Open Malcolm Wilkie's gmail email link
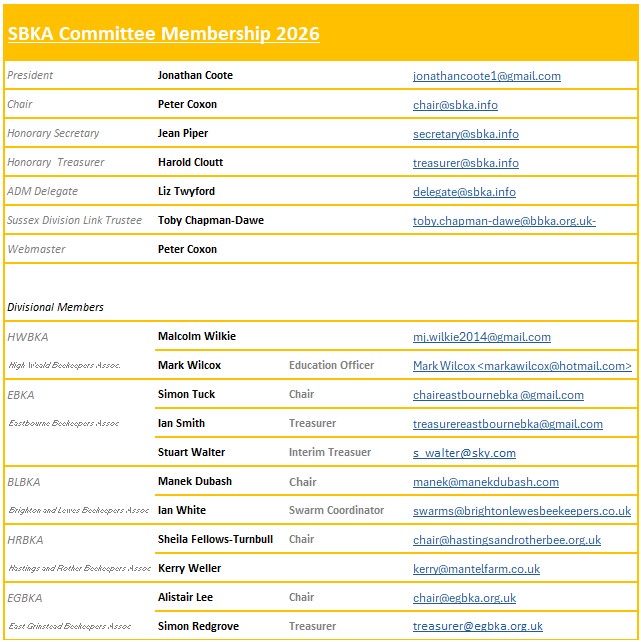This screenshot has height=642, width=641. 481,337
